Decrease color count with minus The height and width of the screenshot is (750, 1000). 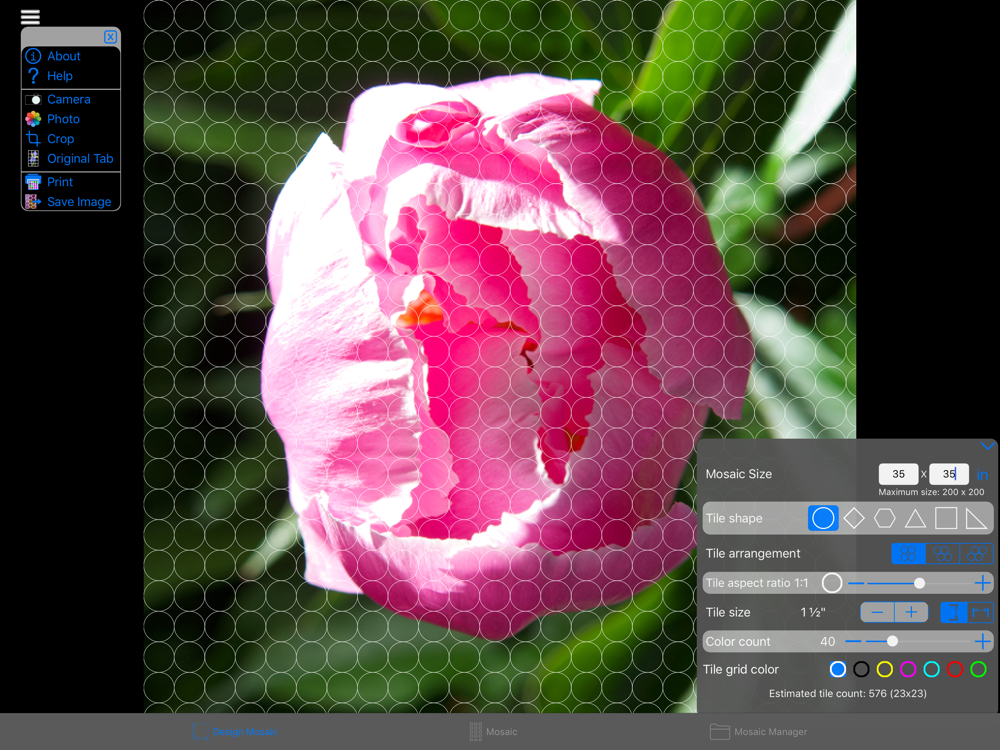pos(853,642)
